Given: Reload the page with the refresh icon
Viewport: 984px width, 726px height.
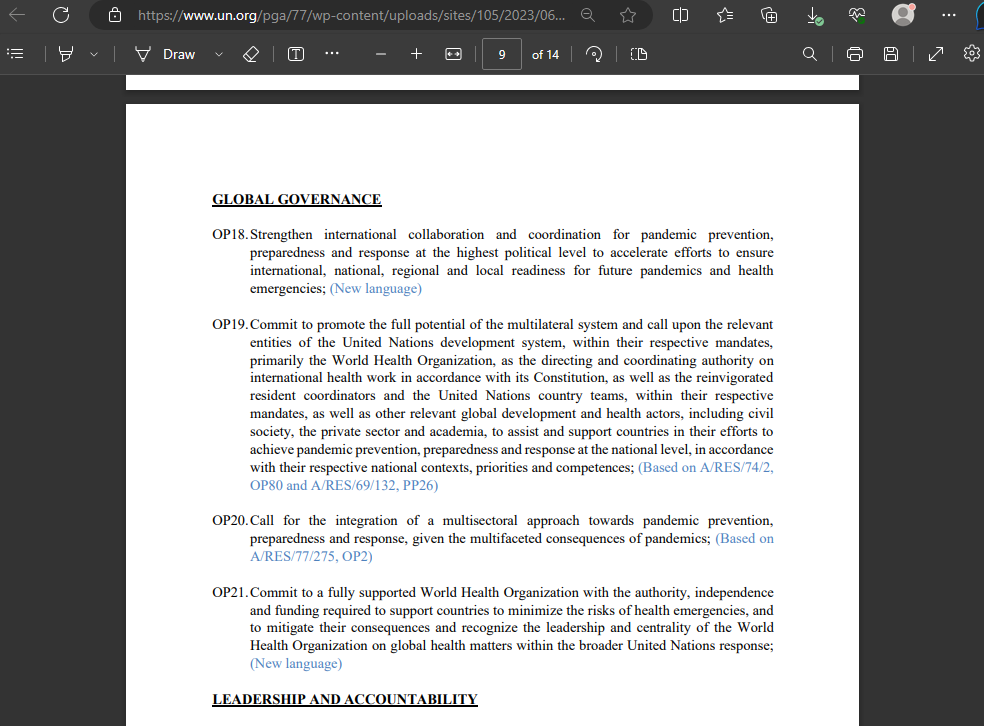Looking at the screenshot, I should 61,14.
